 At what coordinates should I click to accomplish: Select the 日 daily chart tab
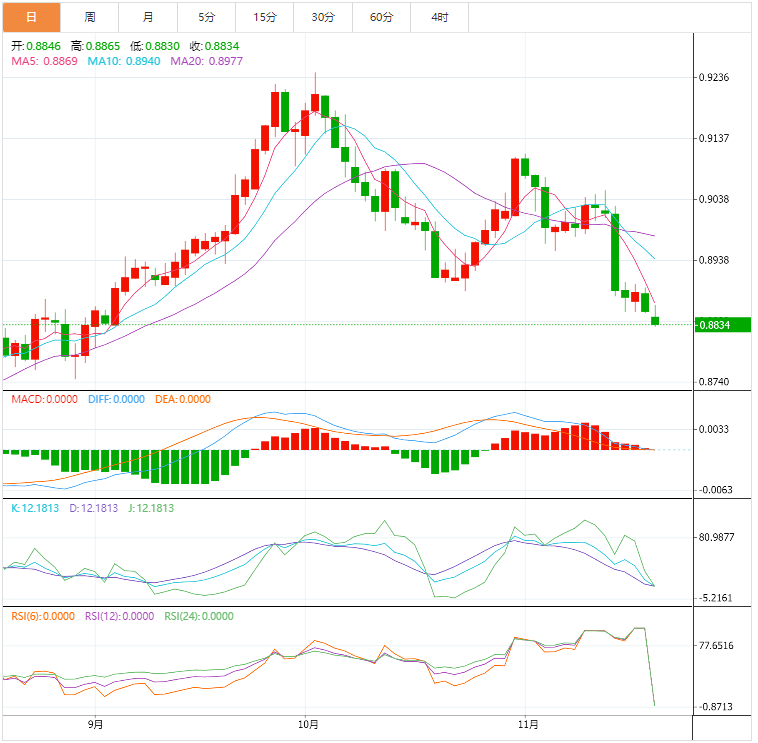[31, 17]
